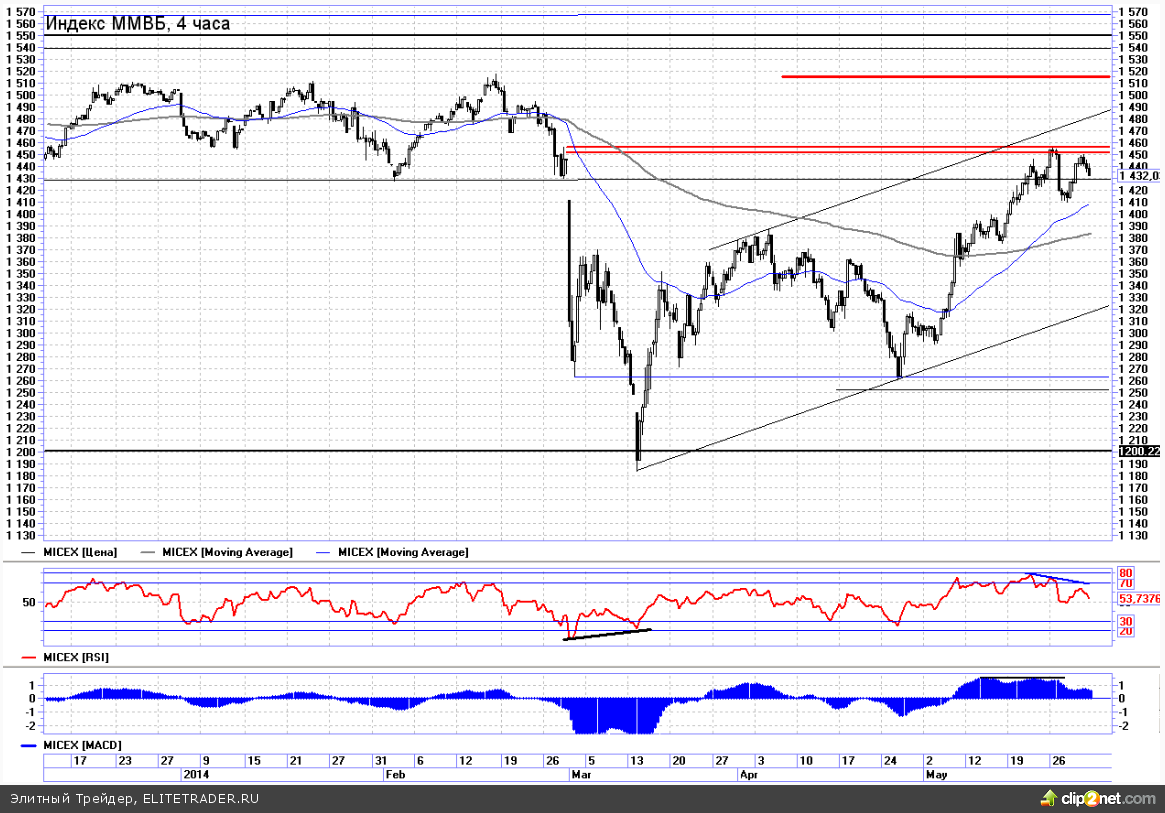Click the chart title Индекс ММВБ, 4 часа
The image size is (1165, 813).
[x=138, y=24]
